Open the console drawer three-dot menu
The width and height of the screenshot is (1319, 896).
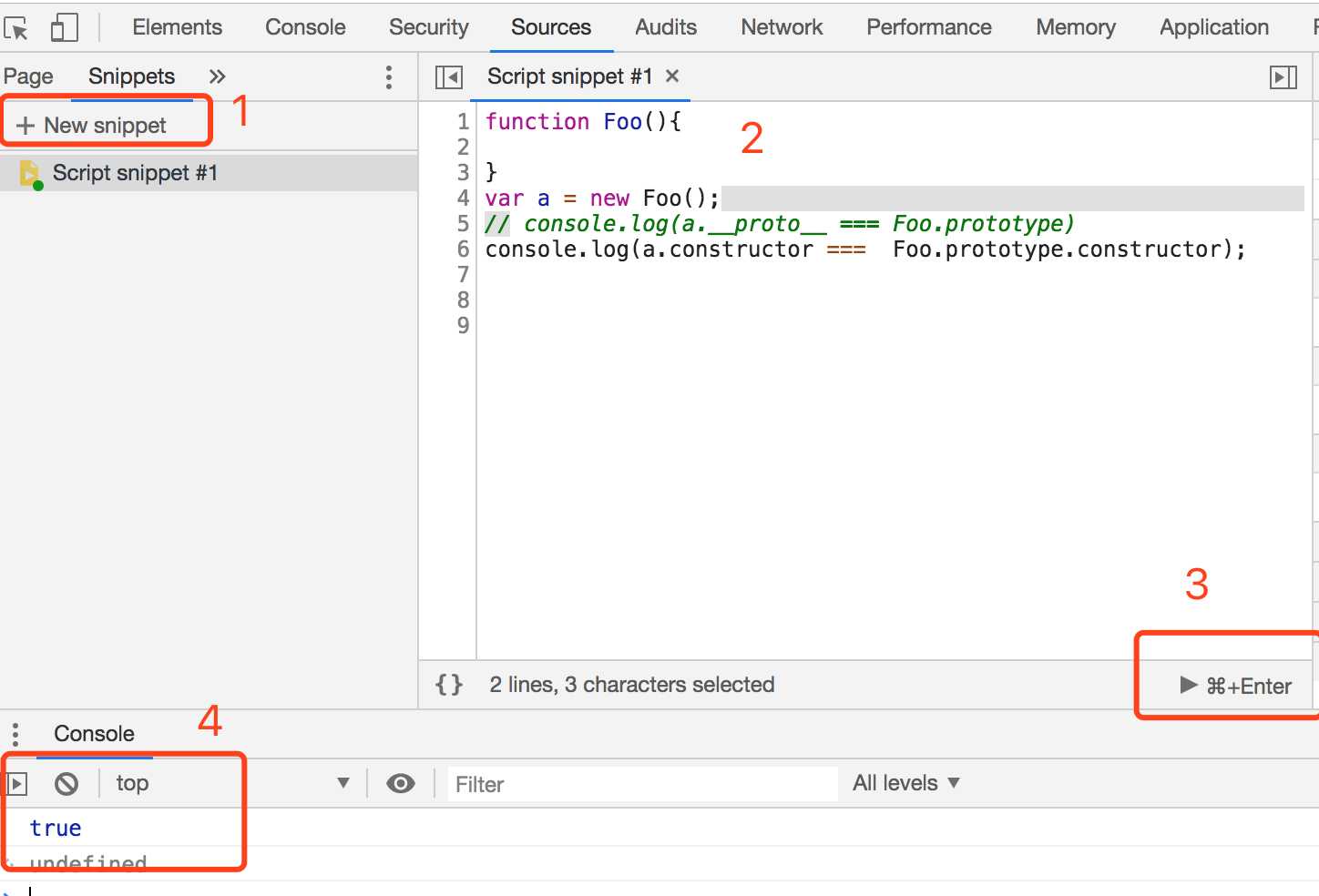pos(15,734)
